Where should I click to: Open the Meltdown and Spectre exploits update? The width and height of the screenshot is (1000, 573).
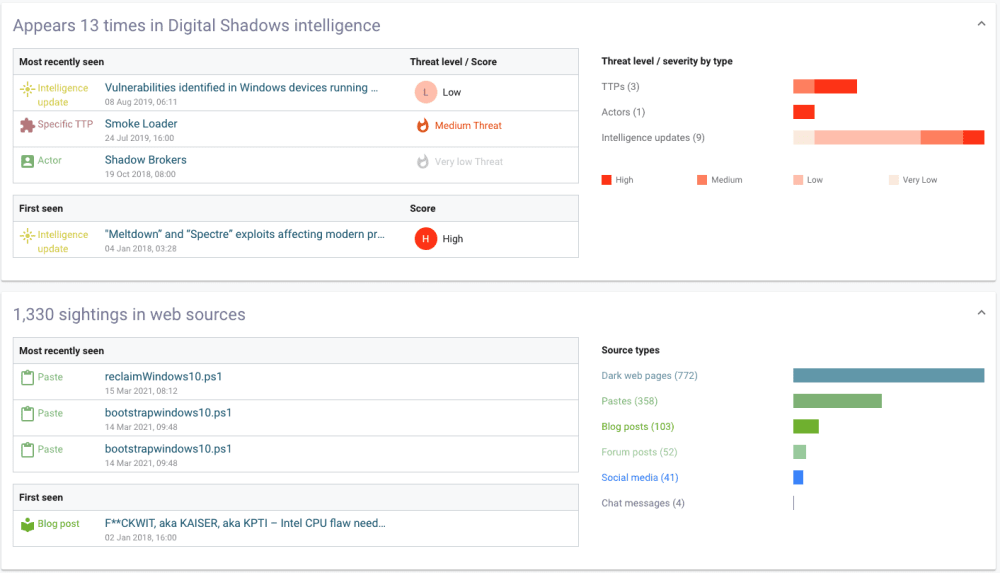pos(244,234)
